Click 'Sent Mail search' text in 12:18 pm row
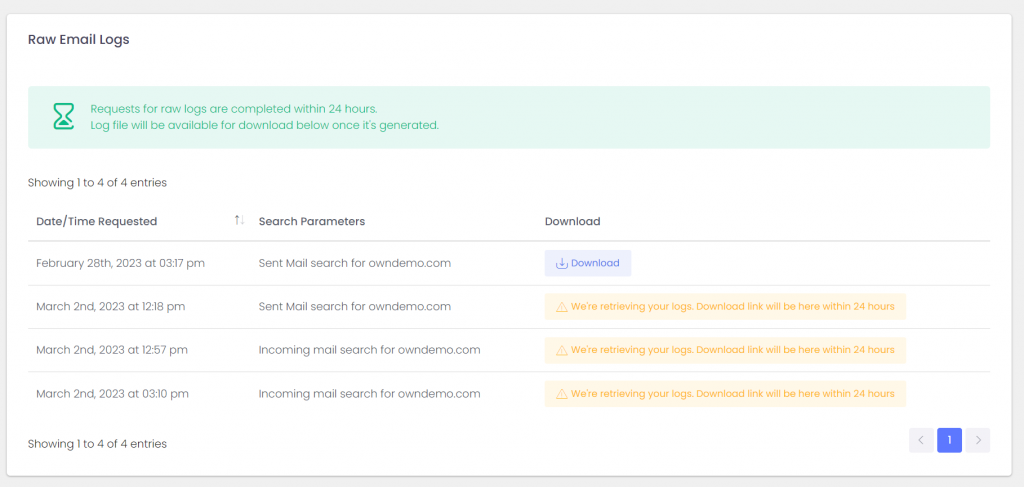The width and height of the screenshot is (1024, 487). [355, 306]
